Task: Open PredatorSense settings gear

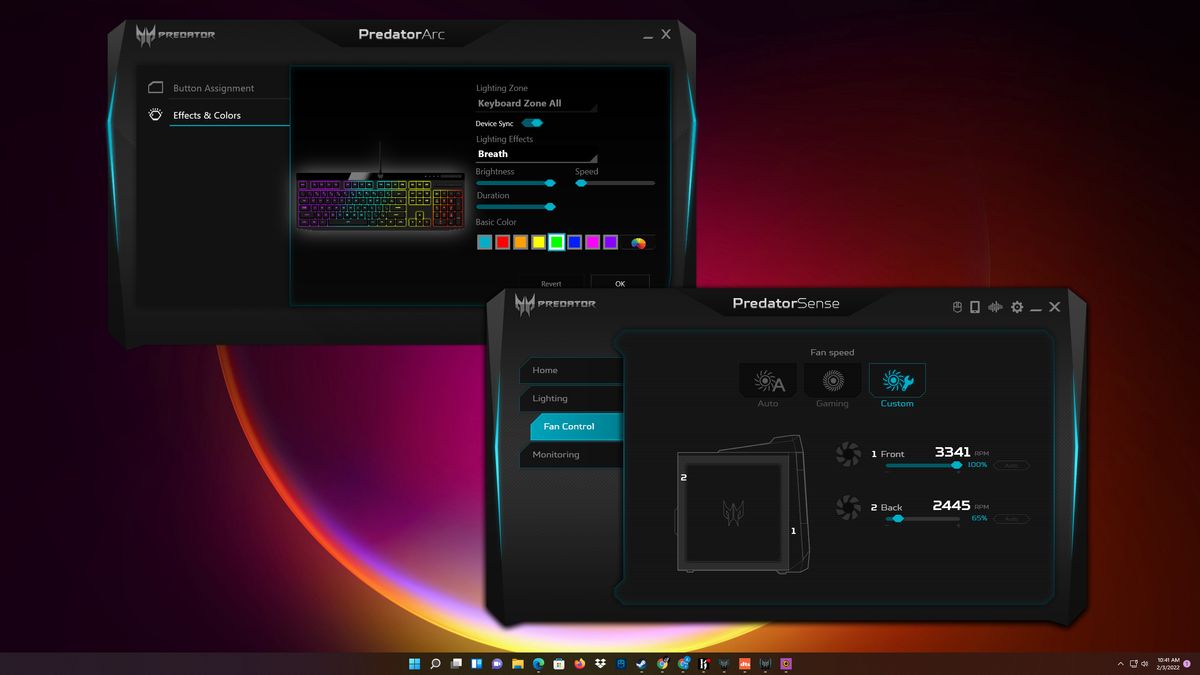Action: [x=1018, y=307]
